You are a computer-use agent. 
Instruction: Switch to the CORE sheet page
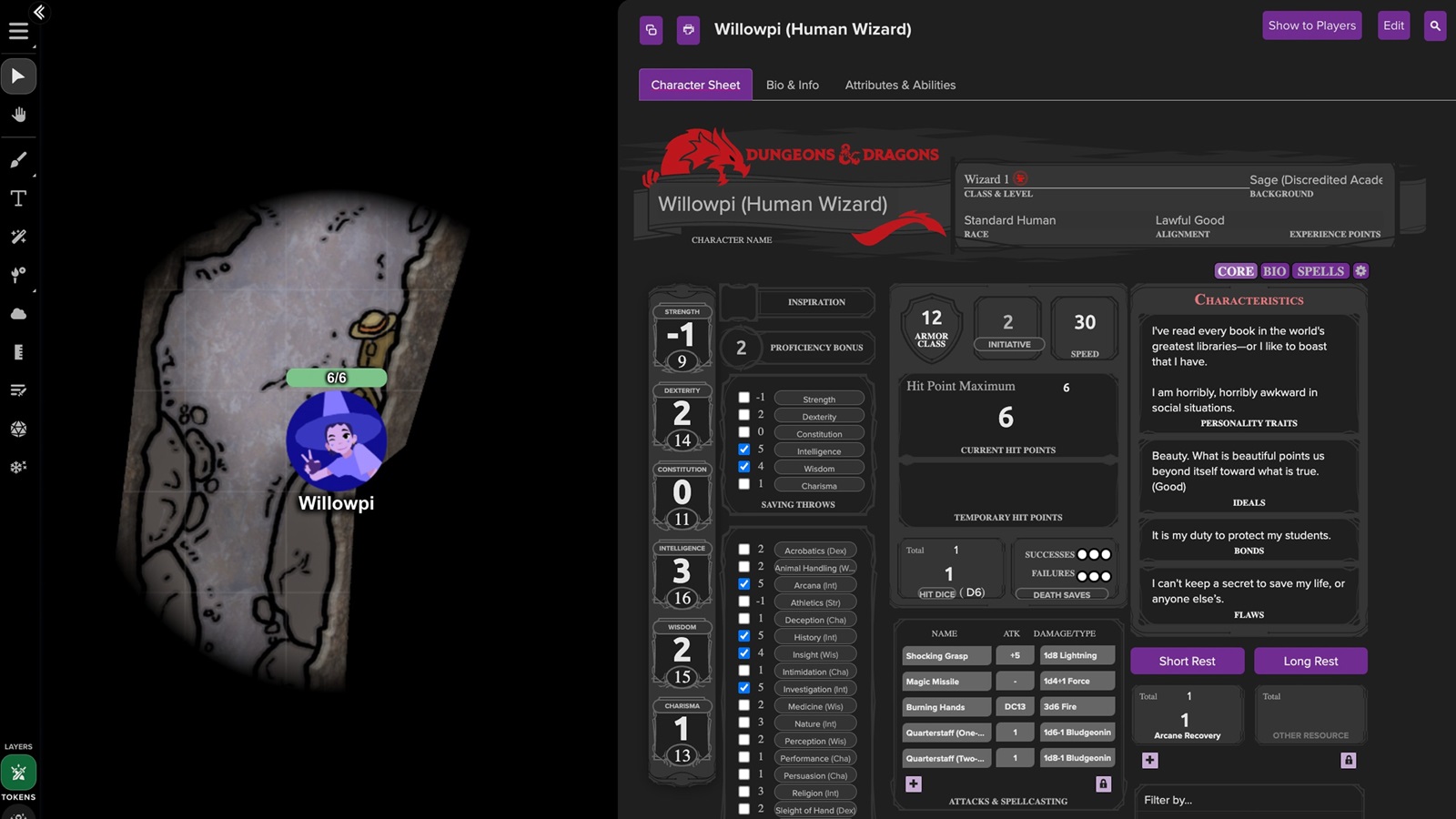[x=1236, y=271]
